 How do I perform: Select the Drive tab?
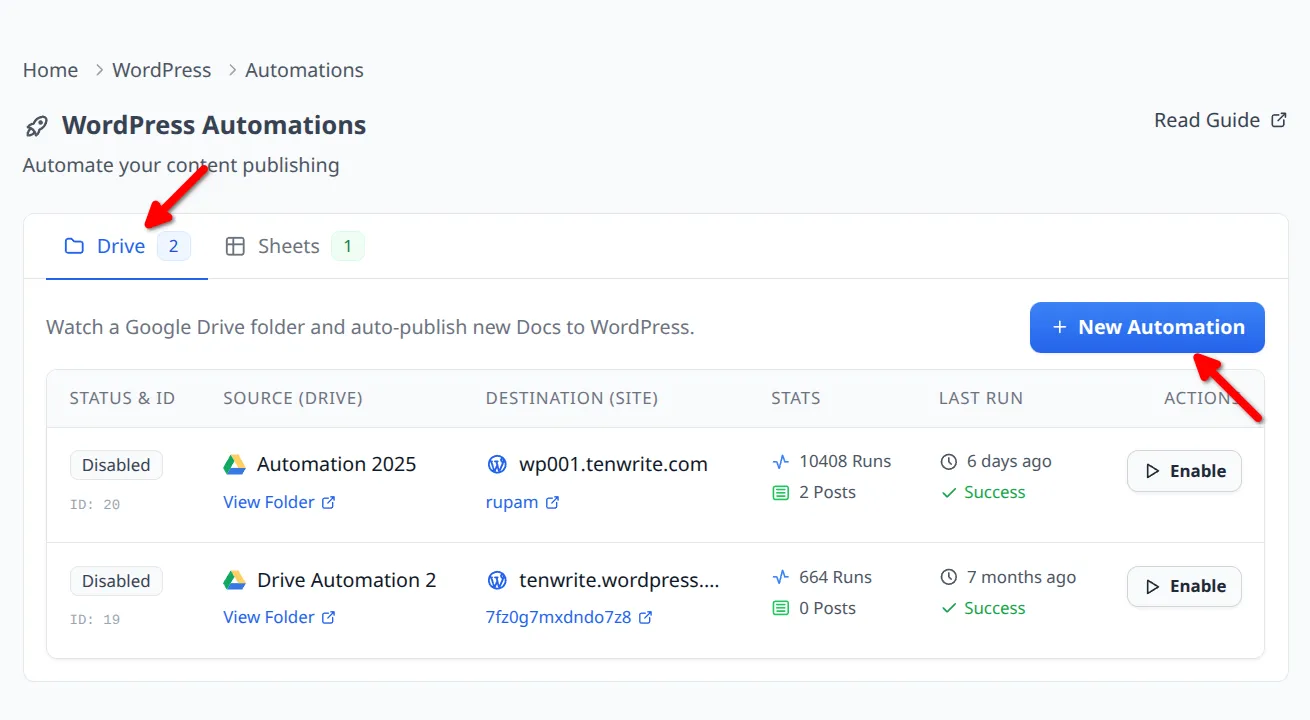(119, 245)
